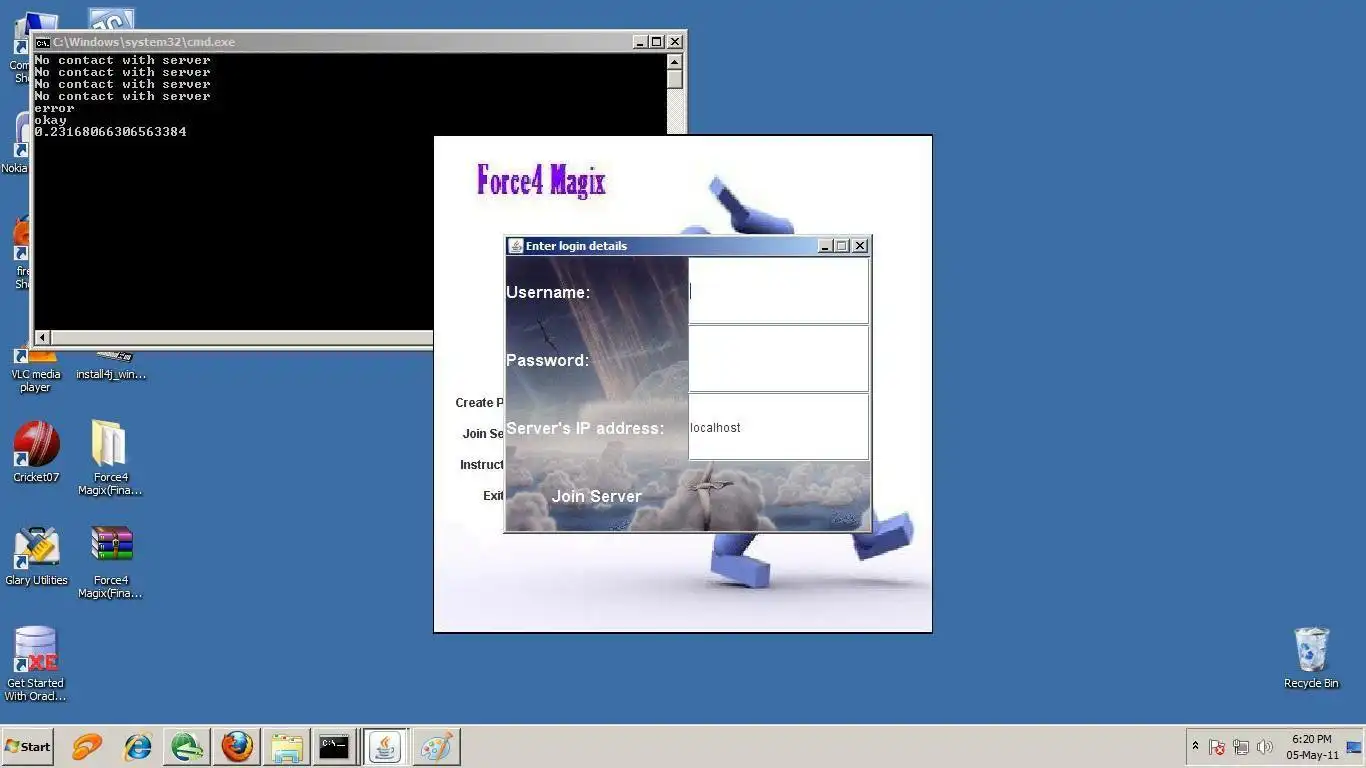
Task: Select the Nokia desktop shortcut
Action: pyautogui.click(x=14, y=145)
